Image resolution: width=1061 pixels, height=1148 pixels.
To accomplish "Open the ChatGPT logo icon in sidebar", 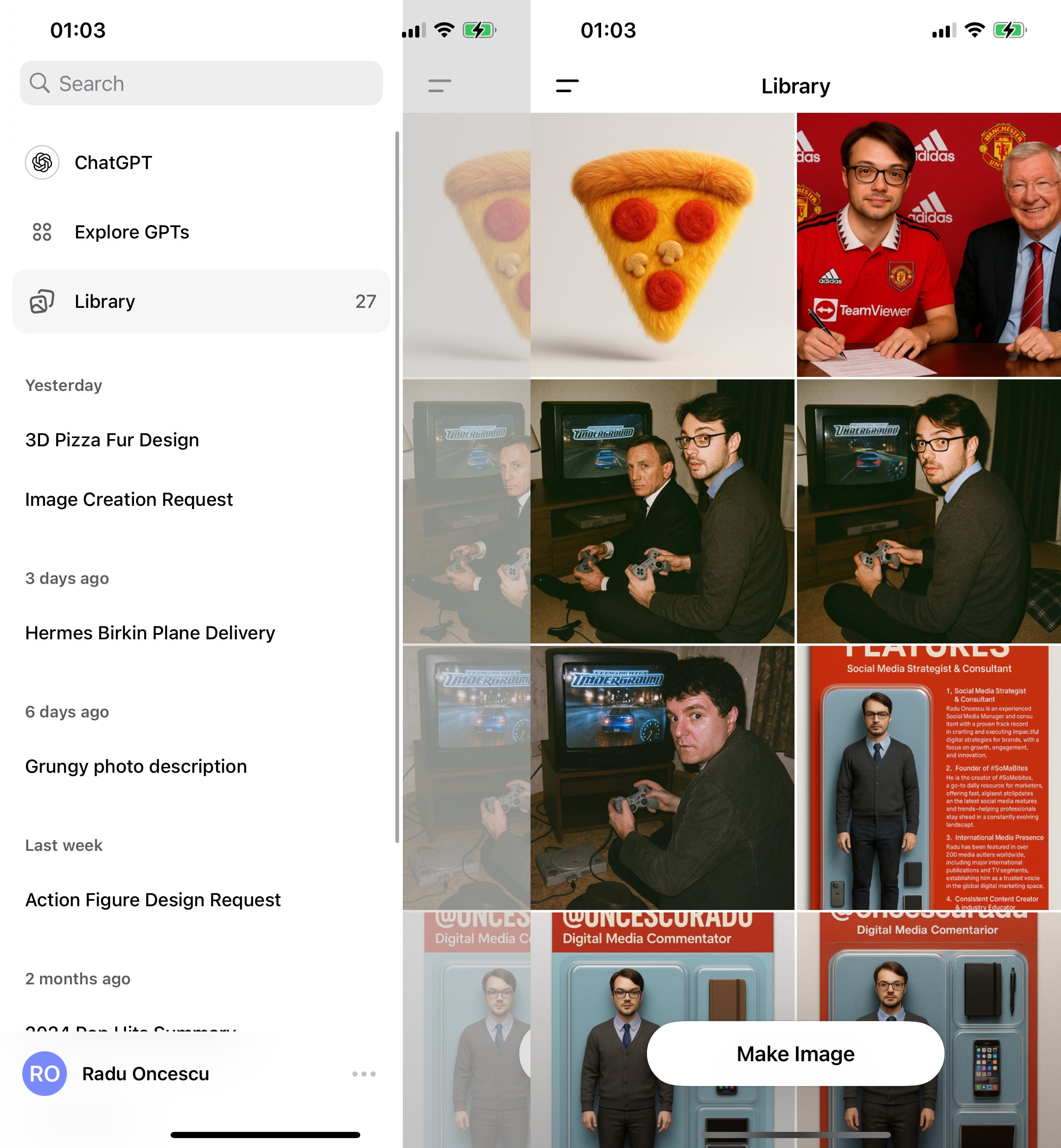I will (x=42, y=162).
